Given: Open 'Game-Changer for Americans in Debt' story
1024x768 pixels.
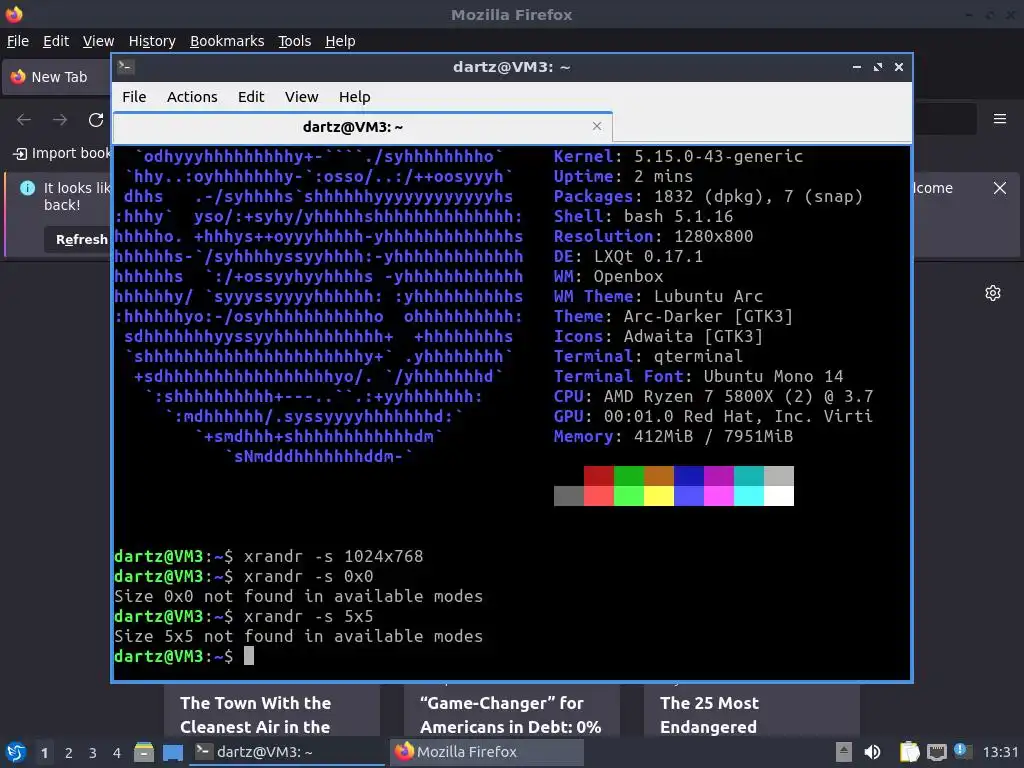Looking at the screenshot, I should (x=511, y=711).
